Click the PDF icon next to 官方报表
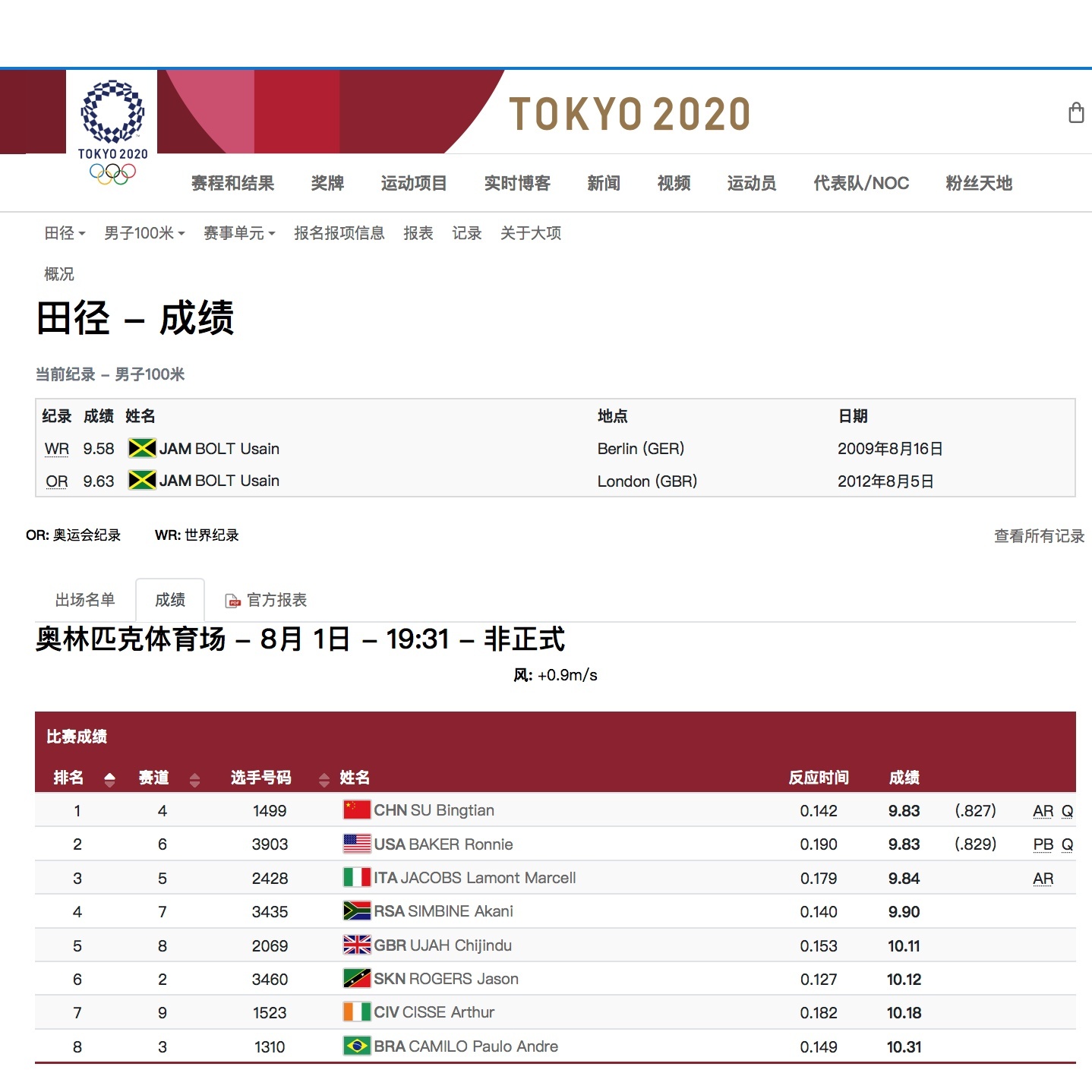The image size is (1092, 1092). pos(232,601)
